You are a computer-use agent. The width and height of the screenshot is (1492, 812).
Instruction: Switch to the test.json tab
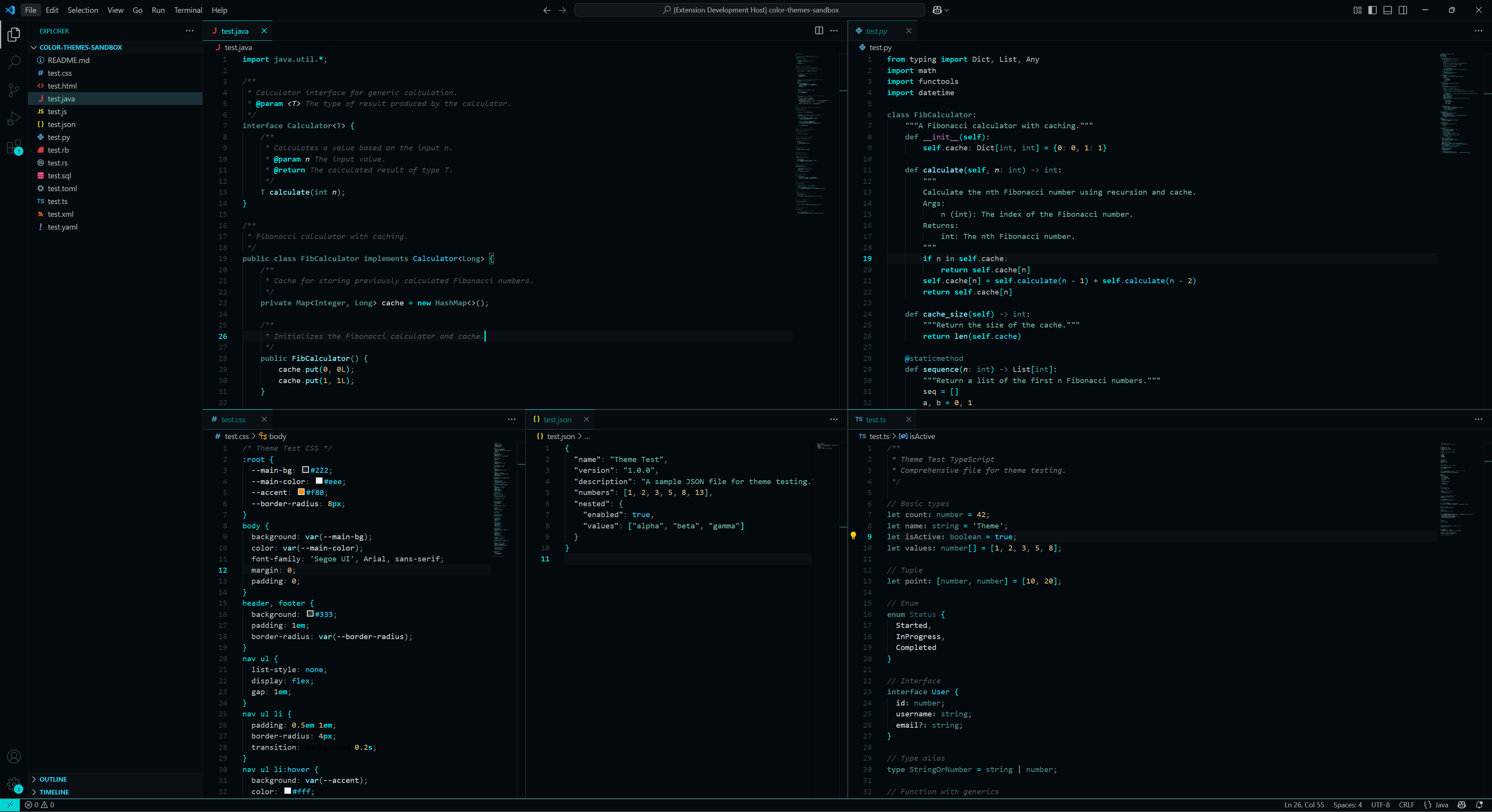pos(557,419)
